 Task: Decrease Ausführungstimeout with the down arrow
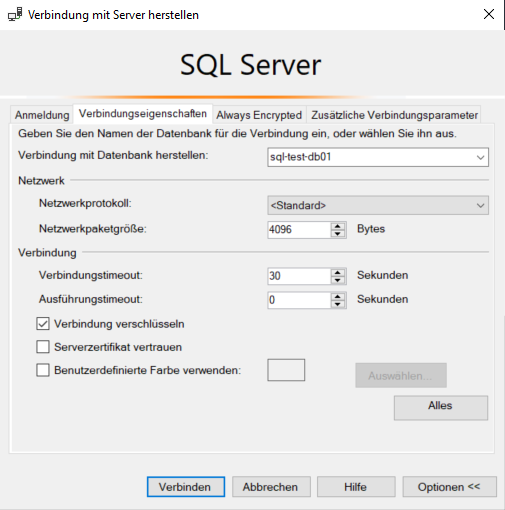coord(338,304)
